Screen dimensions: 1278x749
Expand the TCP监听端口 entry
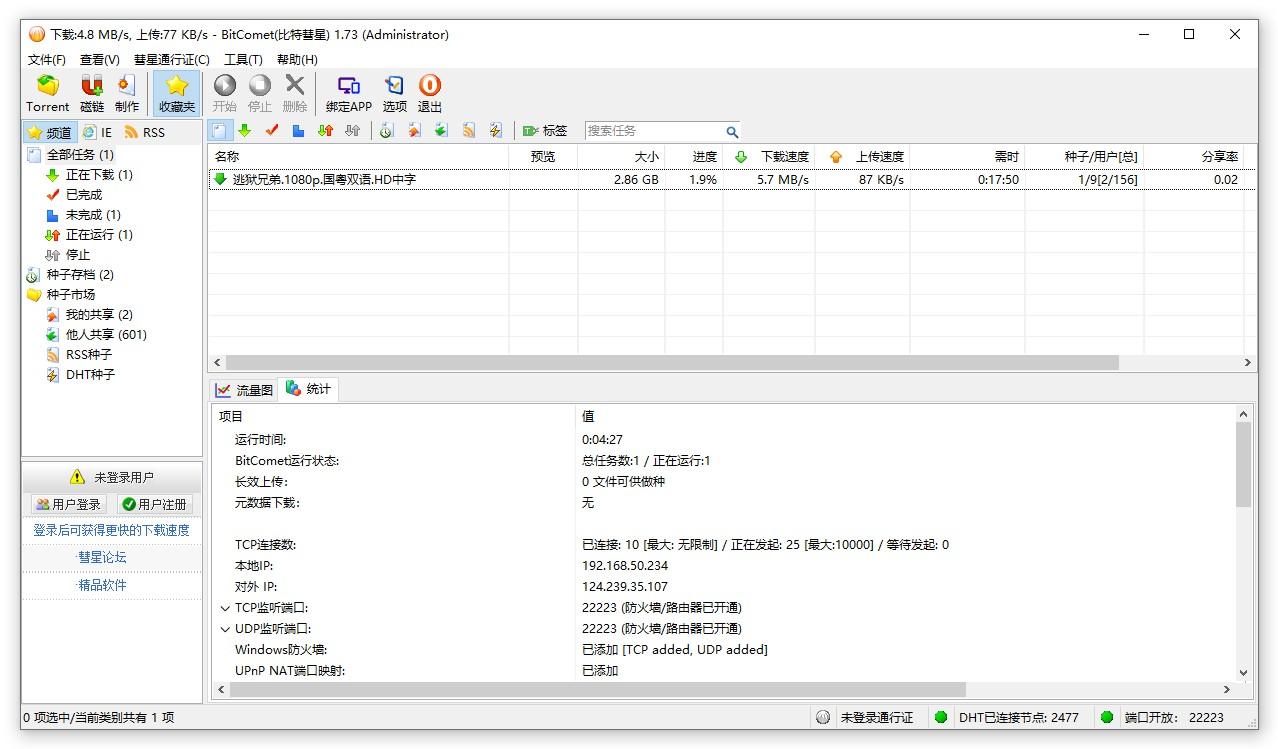point(225,608)
